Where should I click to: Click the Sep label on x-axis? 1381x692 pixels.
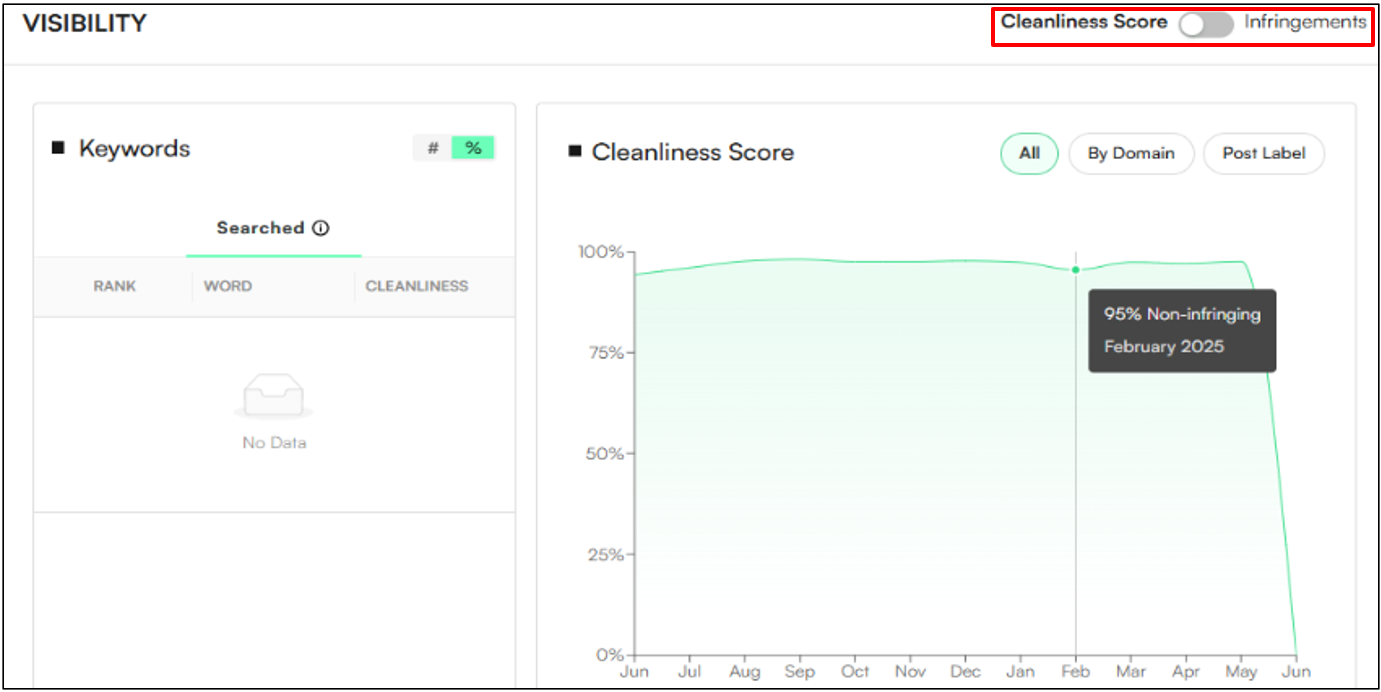[799, 672]
